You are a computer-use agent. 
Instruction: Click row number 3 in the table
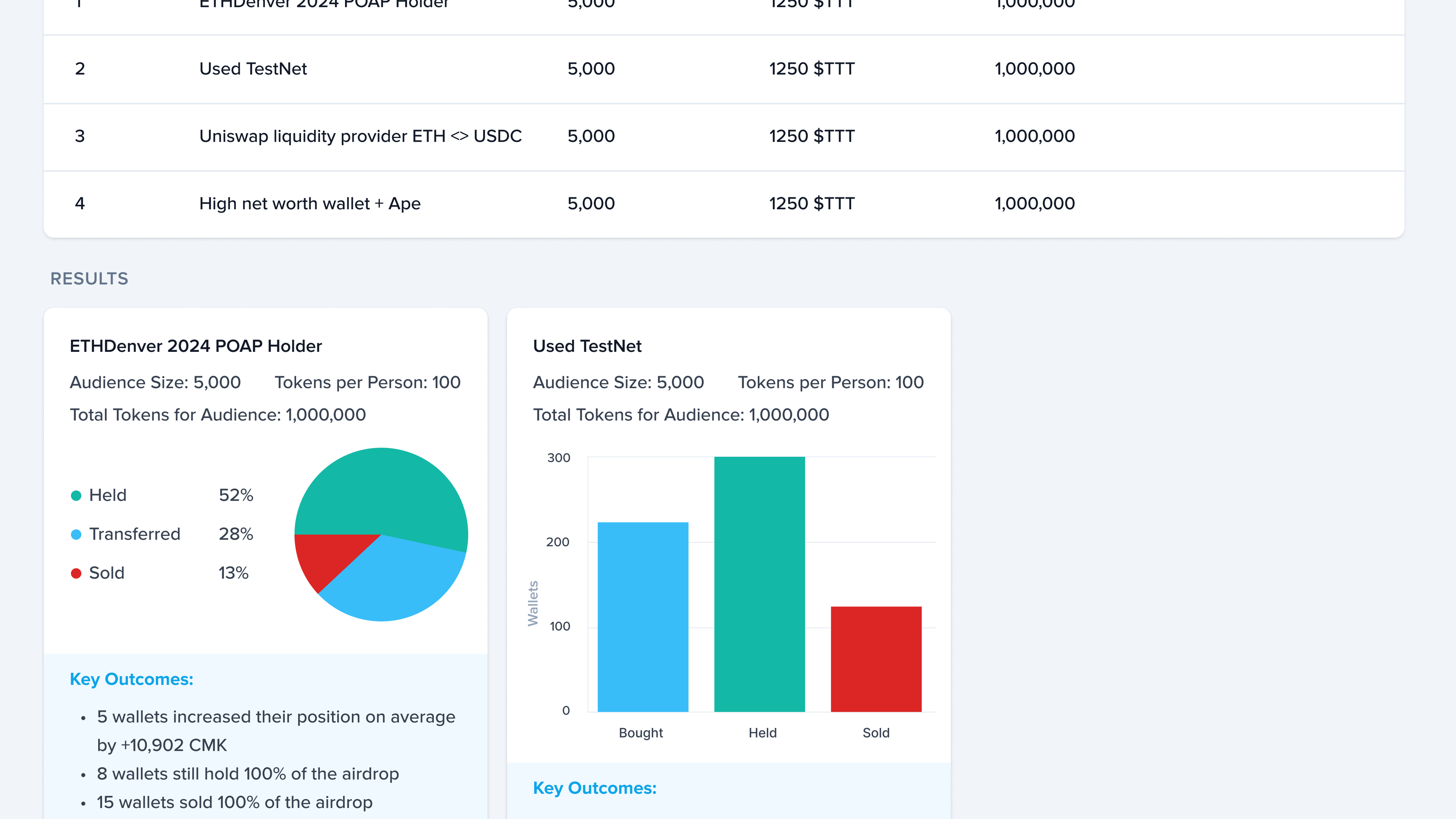80,136
